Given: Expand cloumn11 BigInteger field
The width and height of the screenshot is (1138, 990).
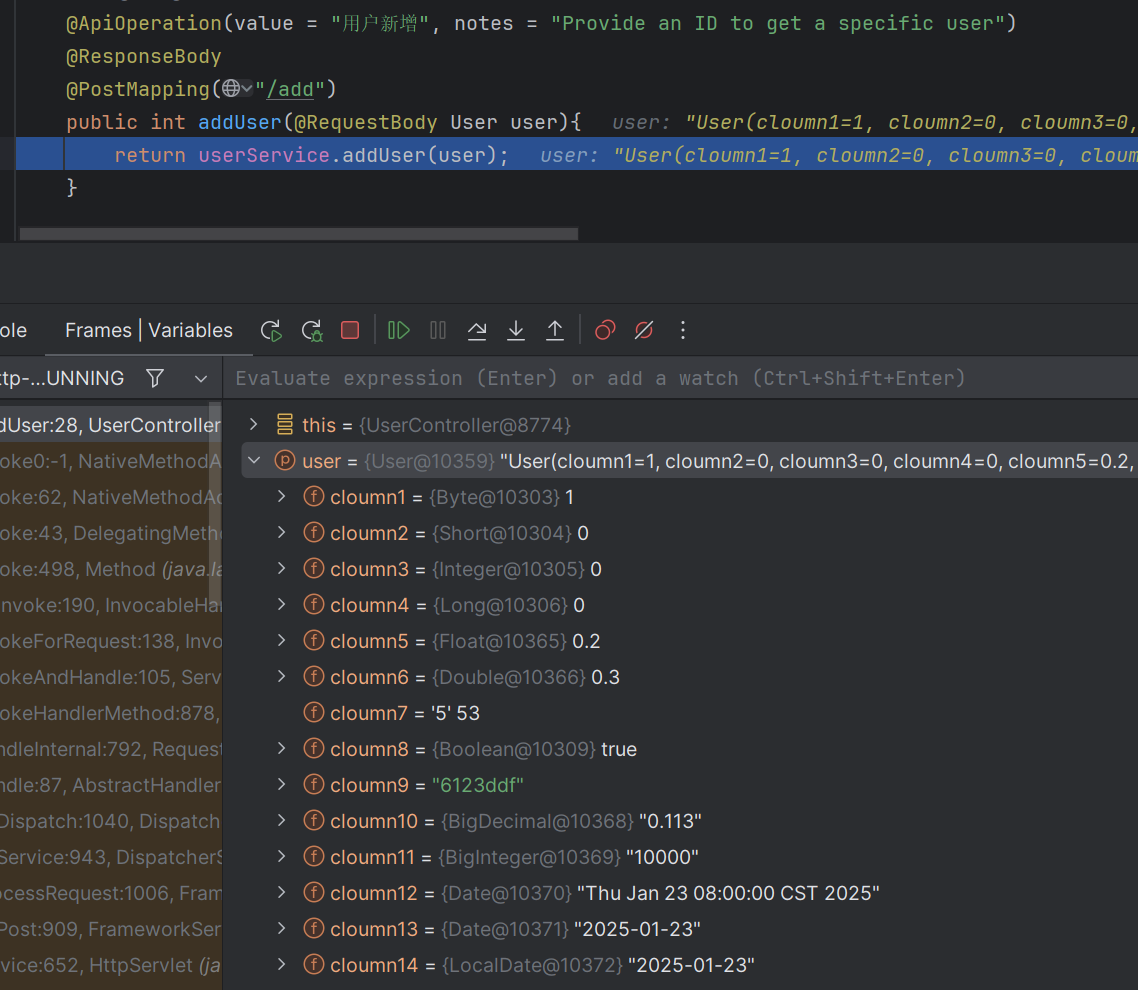Looking at the screenshot, I should coord(282,856).
